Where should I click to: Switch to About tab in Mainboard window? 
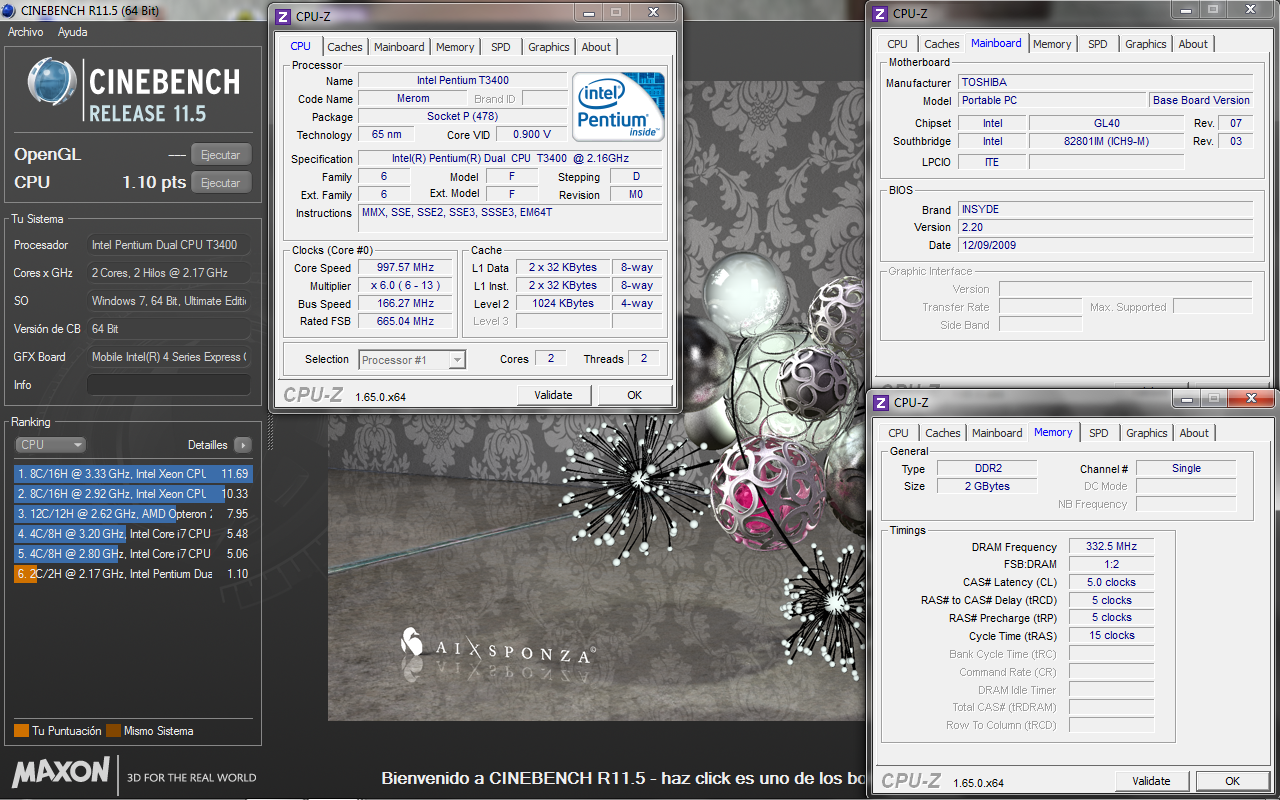[x=1193, y=44]
